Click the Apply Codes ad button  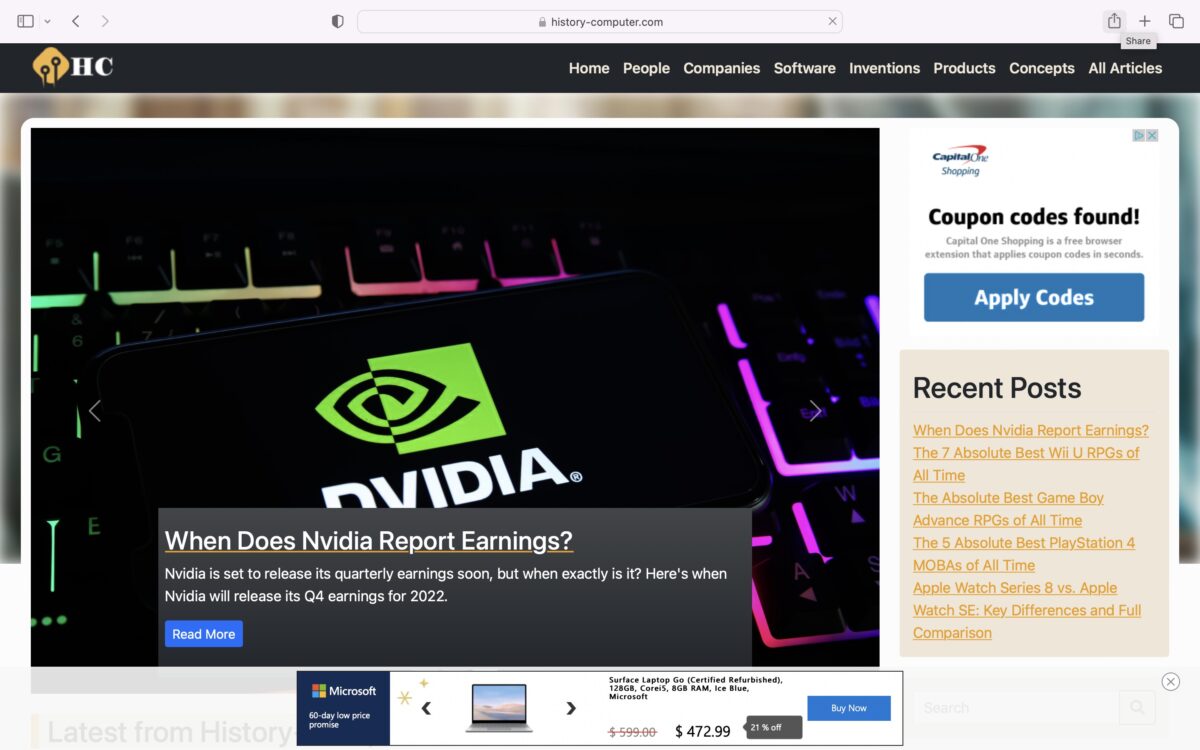pyautogui.click(x=1033, y=298)
